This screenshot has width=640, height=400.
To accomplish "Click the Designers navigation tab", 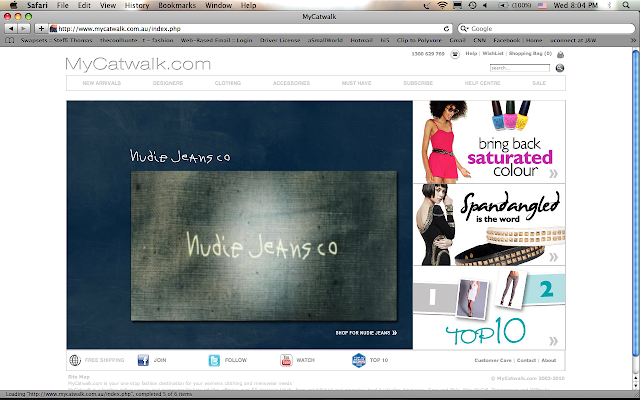I will click(168, 83).
